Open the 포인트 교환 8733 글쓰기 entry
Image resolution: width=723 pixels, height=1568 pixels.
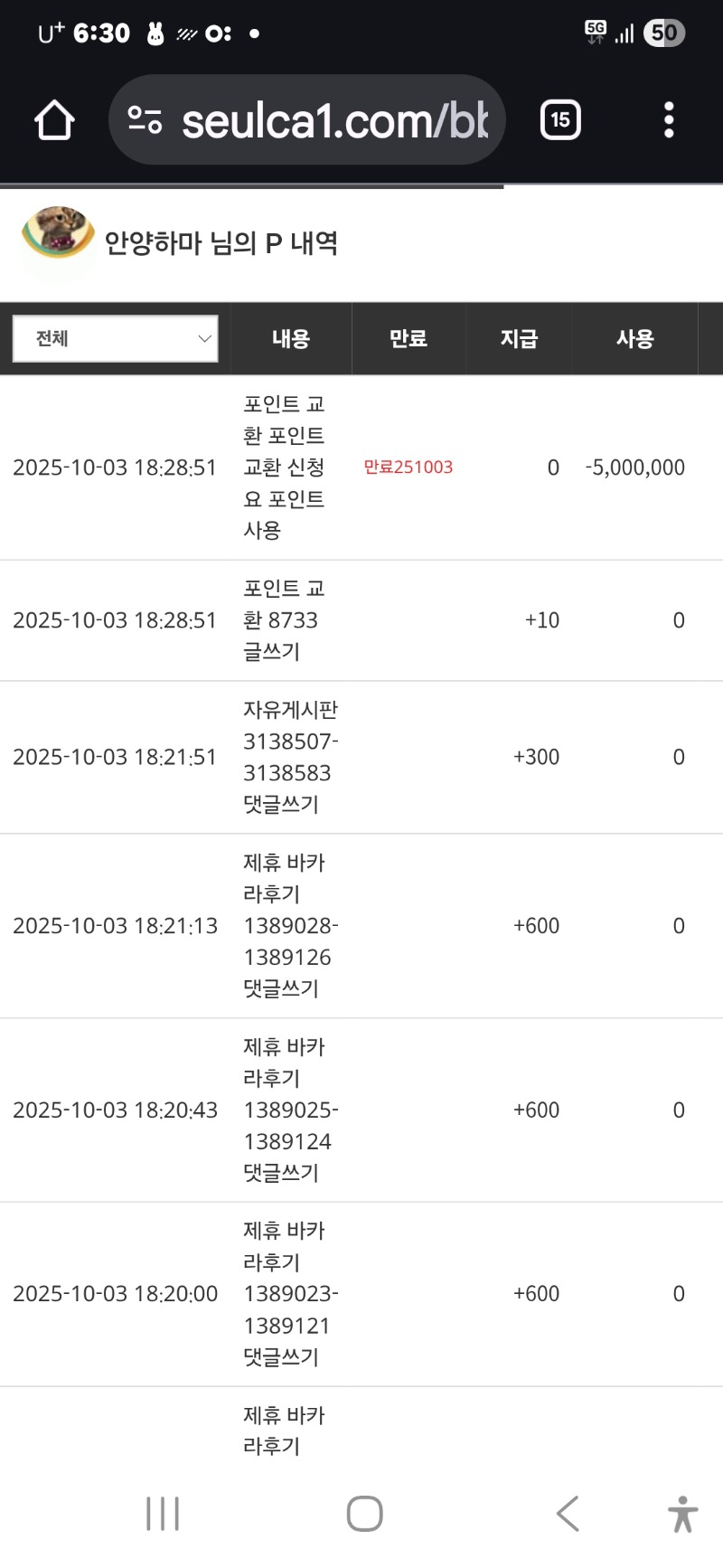(282, 620)
